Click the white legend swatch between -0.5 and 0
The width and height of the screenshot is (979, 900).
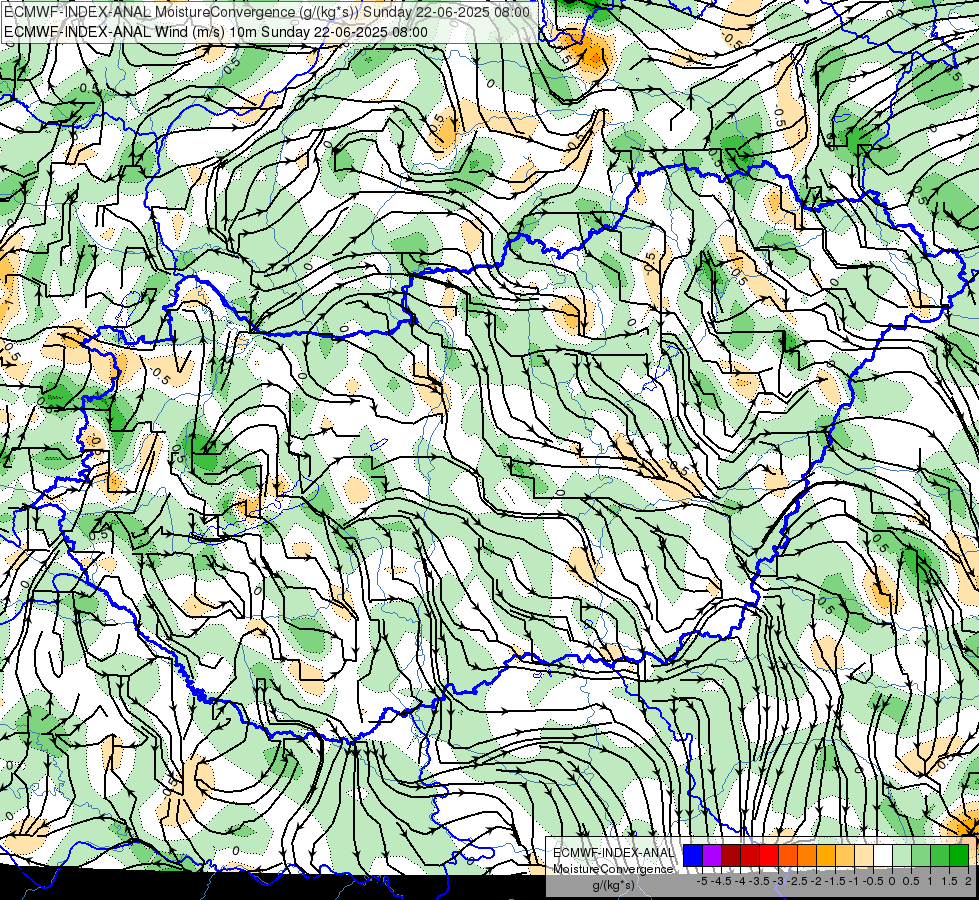tap(883, 855)
